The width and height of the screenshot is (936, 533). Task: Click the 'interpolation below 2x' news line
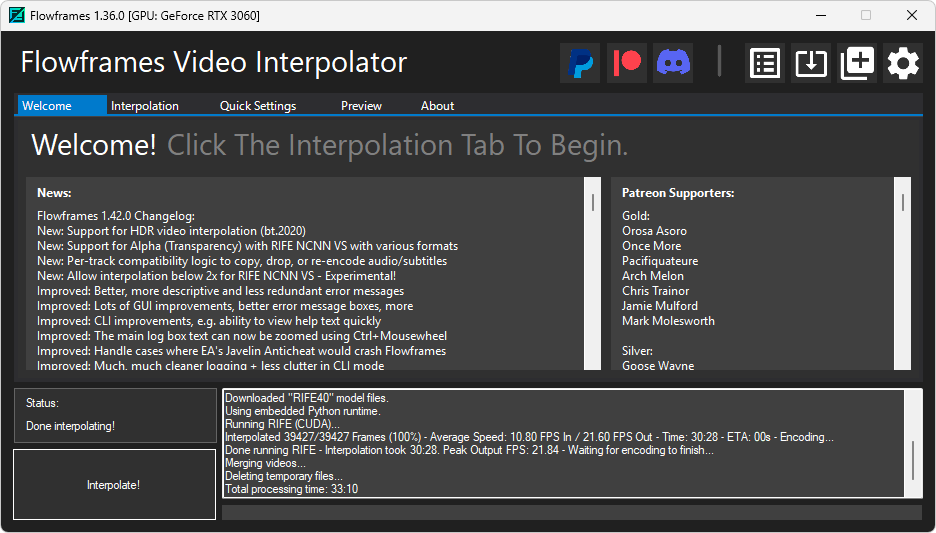tap(217, 276)
